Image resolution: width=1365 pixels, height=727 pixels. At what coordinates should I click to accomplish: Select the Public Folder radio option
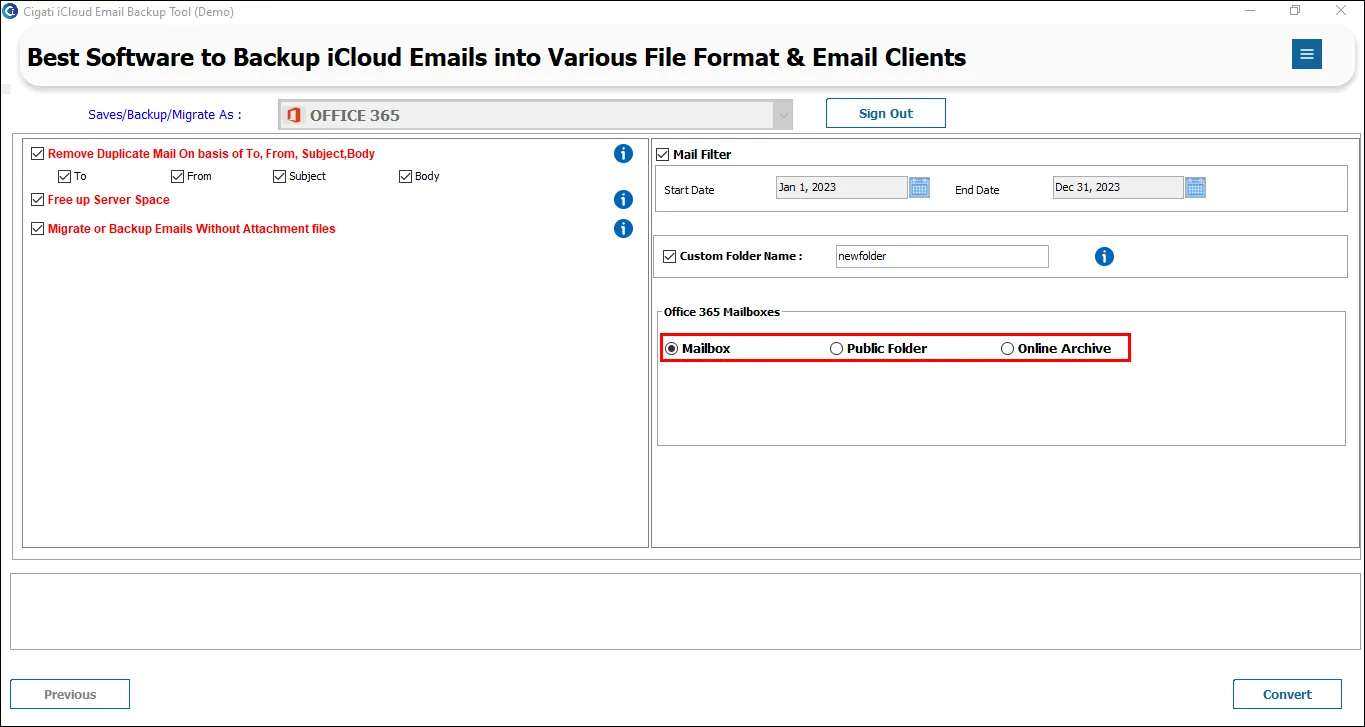click(836, 348)
